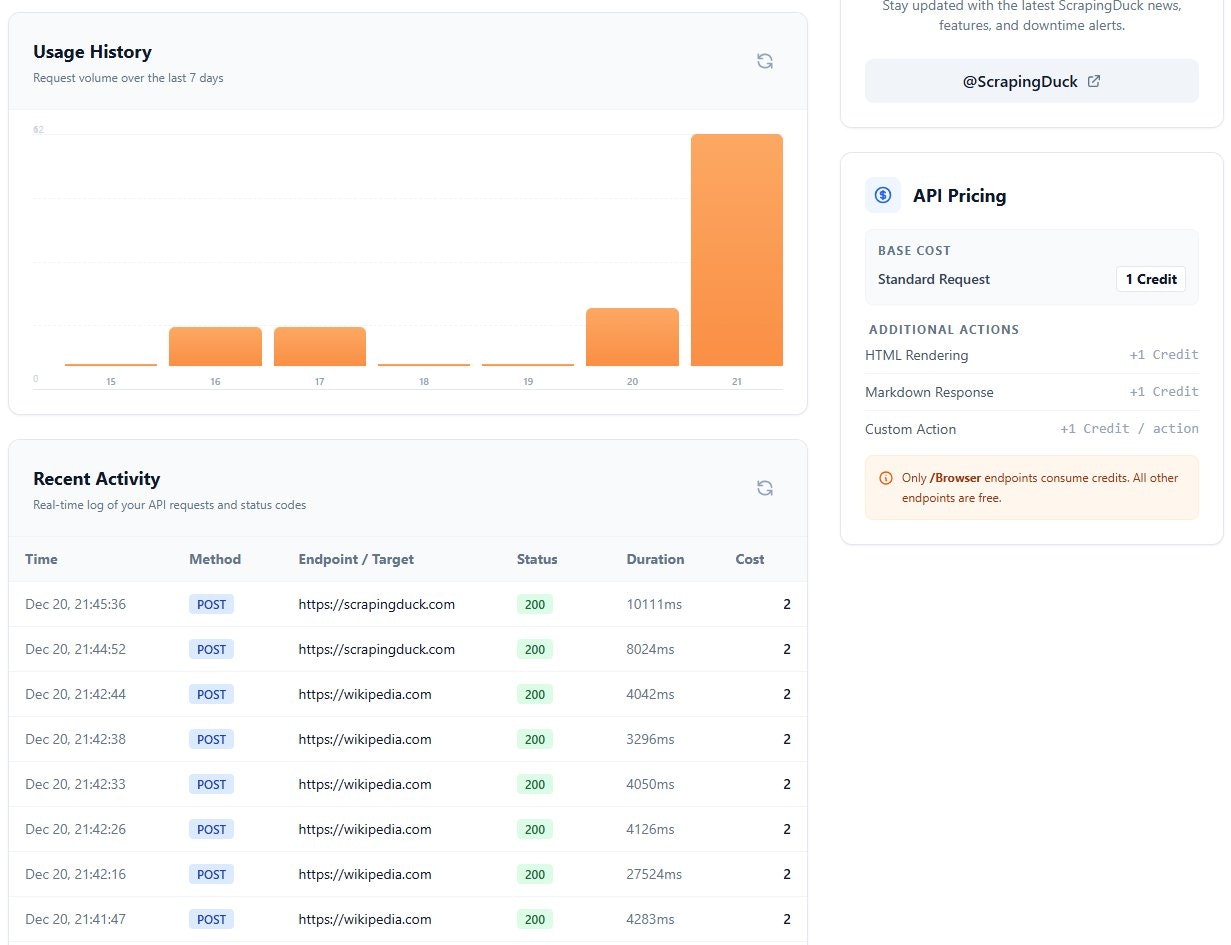Select the row timestamped Dec 20, 21:44:52
Screen dimensions: 1231x945
(408, 649)
